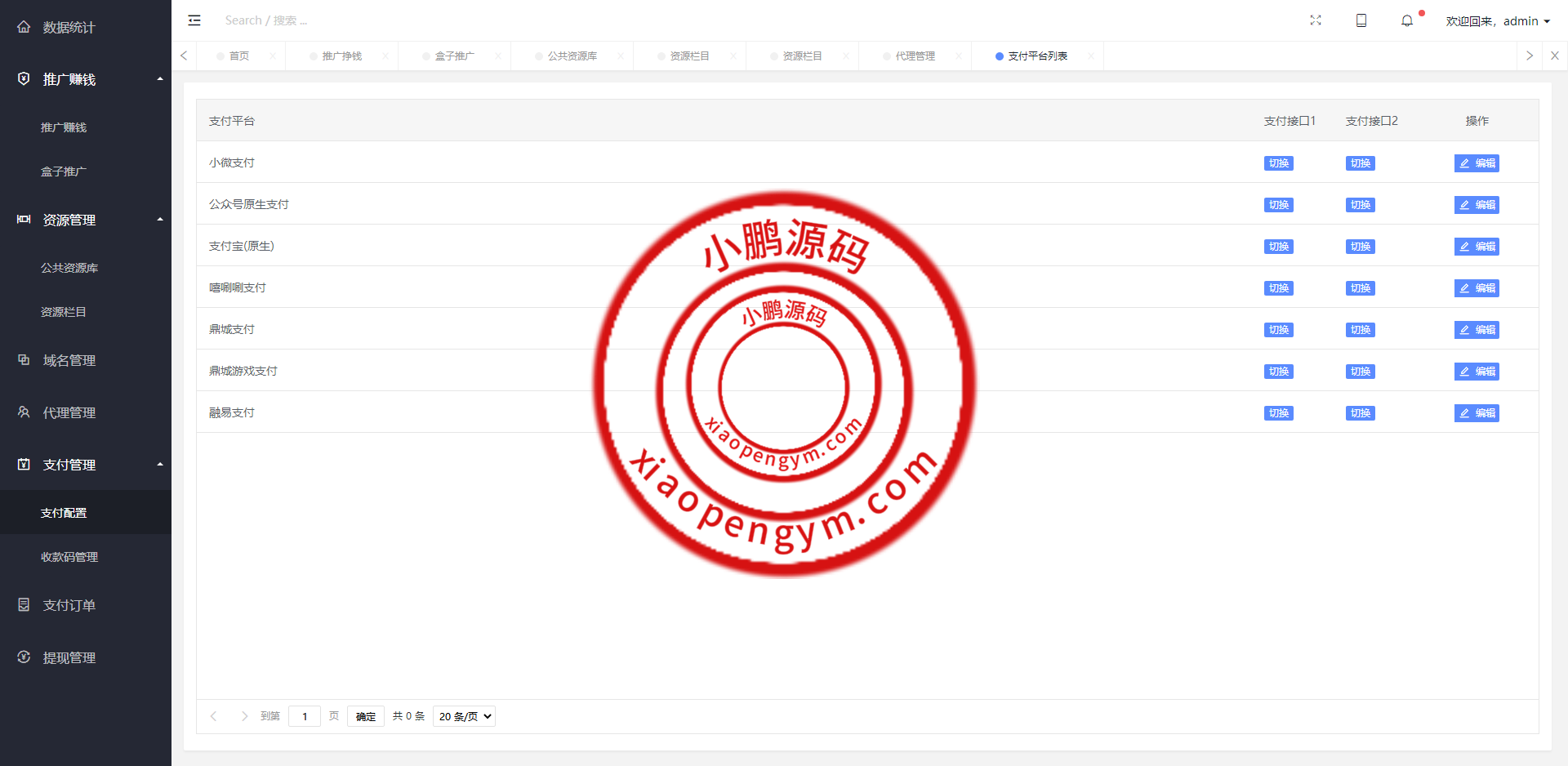Open the notification bell
This screenshot has width=1568, height=766.
pos(1406,20)
